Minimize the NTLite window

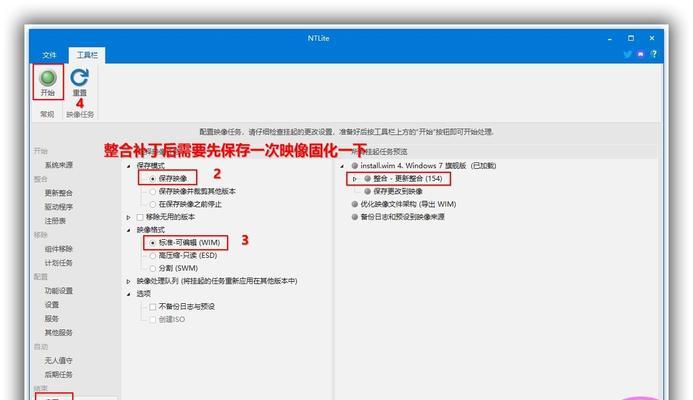(x=610, y=38)
